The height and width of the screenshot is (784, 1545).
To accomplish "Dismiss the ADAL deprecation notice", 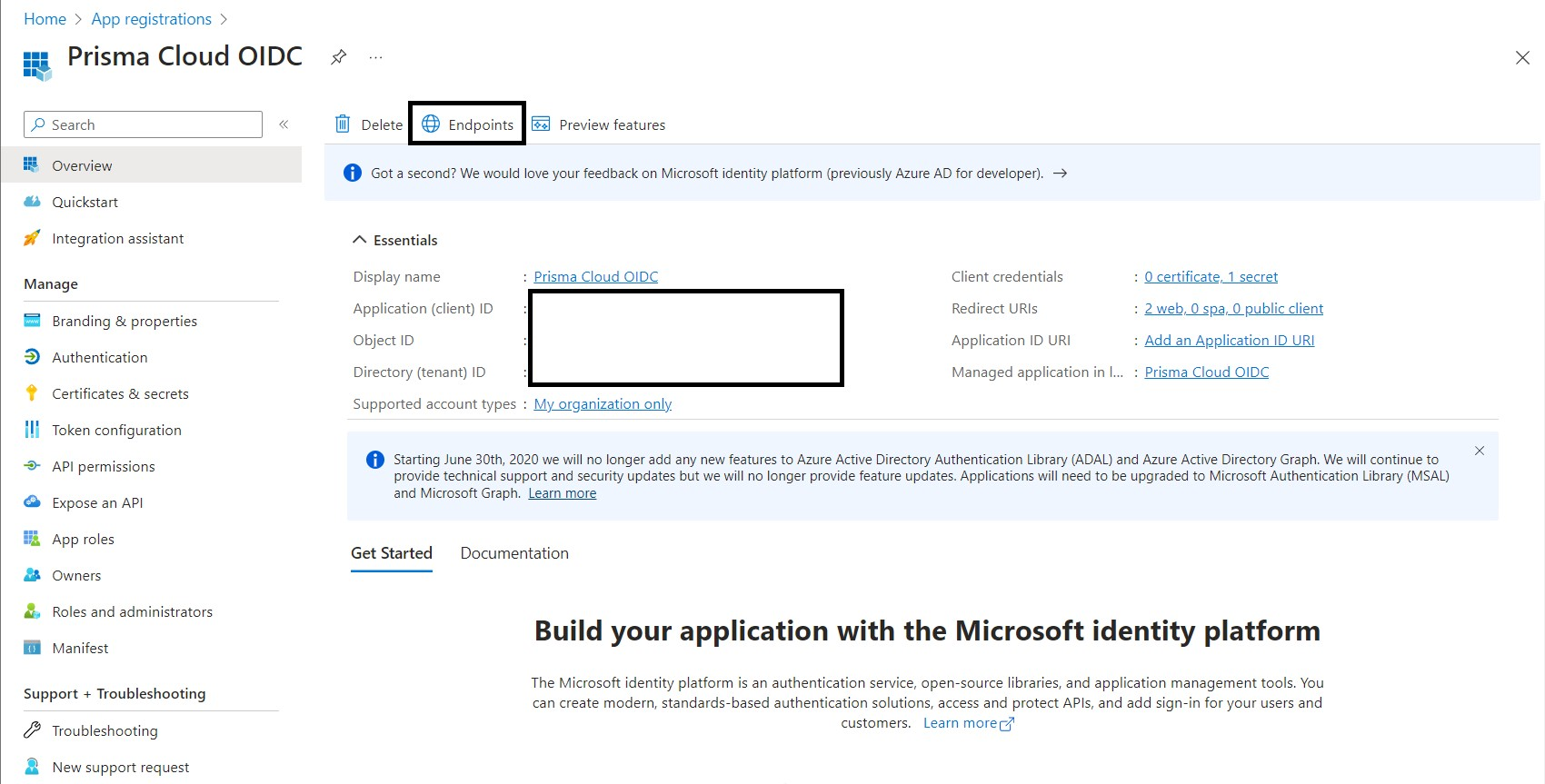I will 1479,451.
